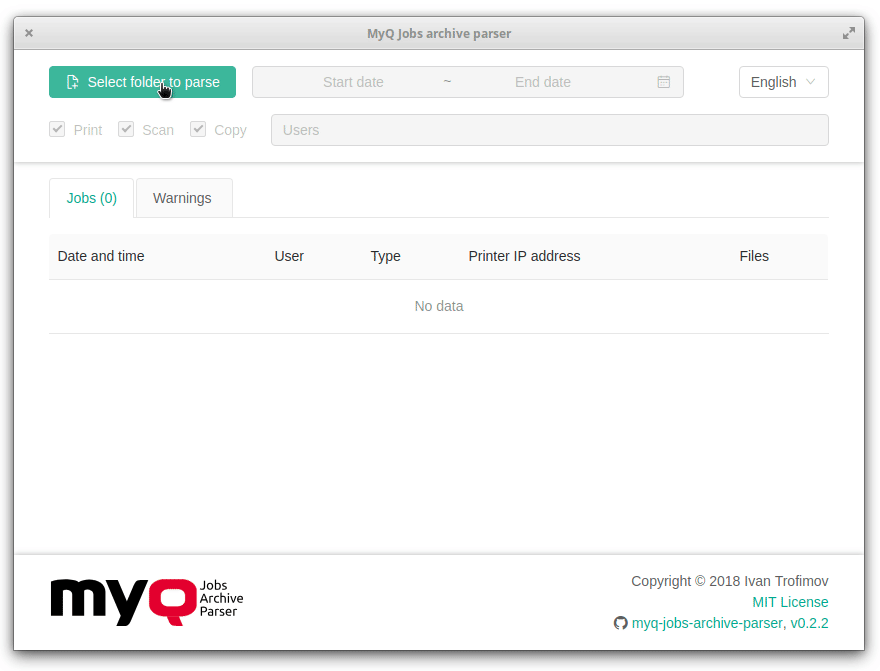The image size is (880, 671).
Task: Maximize the window using the expand icon
Action: coord(849,33)
